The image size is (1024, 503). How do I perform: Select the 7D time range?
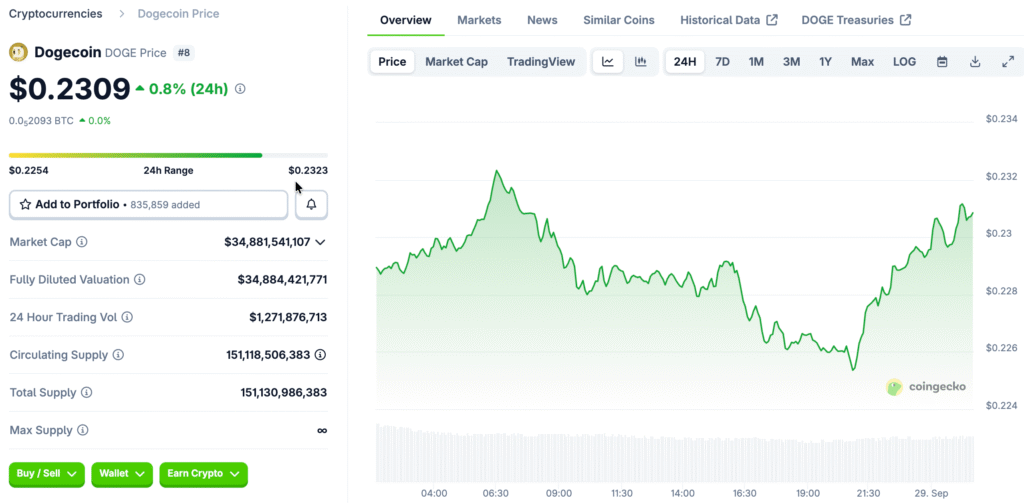coord(722,62)
